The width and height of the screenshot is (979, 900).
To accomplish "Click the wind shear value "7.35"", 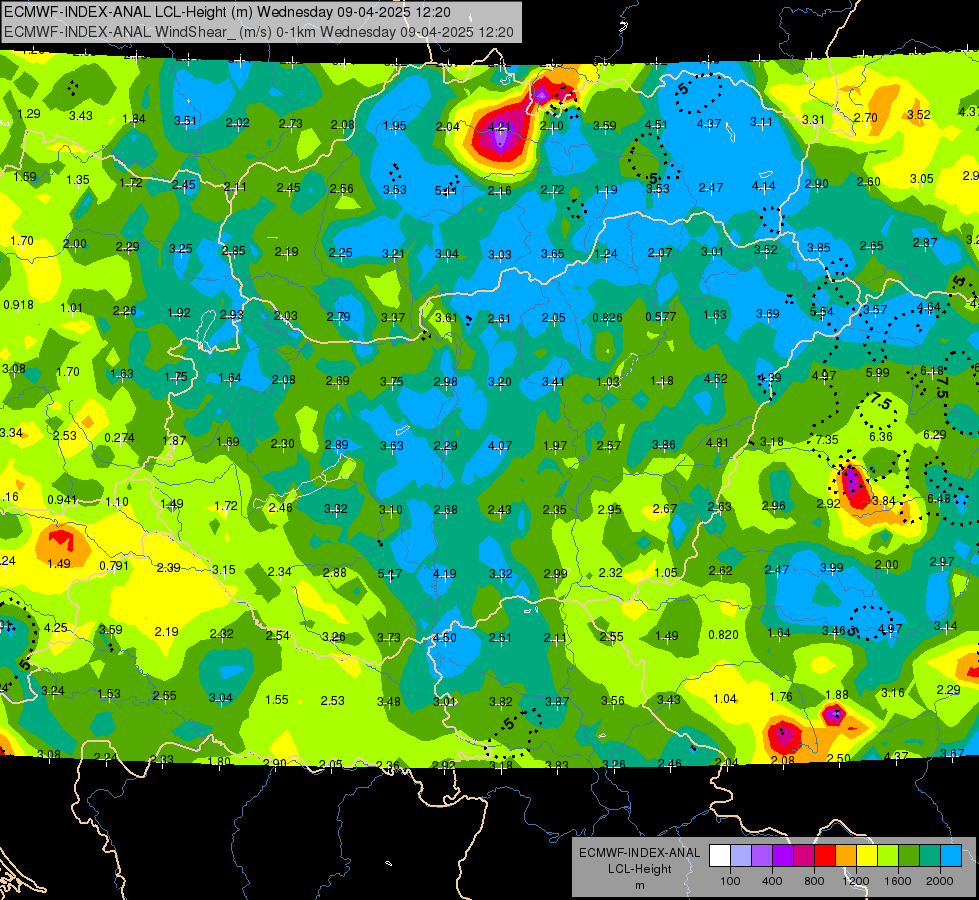I will click(x=827, y=440).
